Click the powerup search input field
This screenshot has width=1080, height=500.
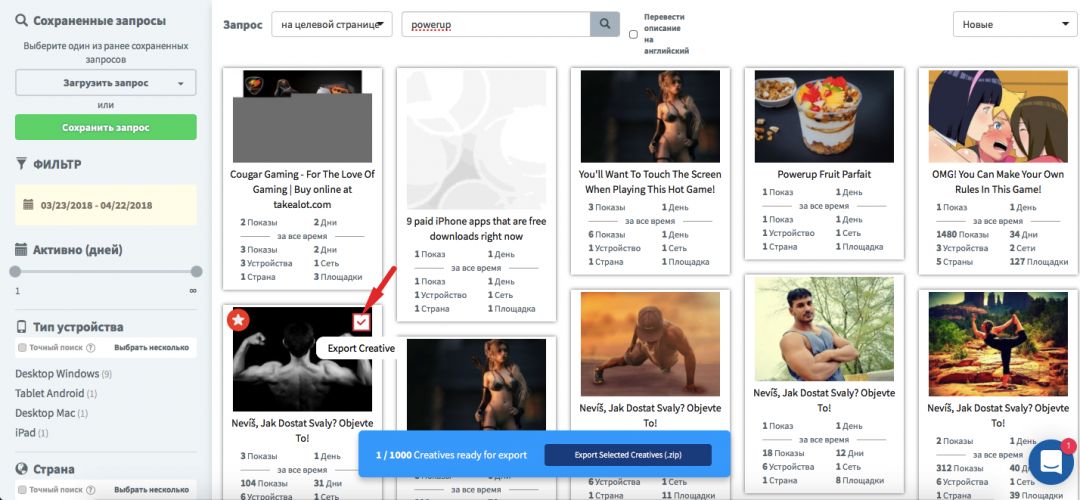(496, 24)
